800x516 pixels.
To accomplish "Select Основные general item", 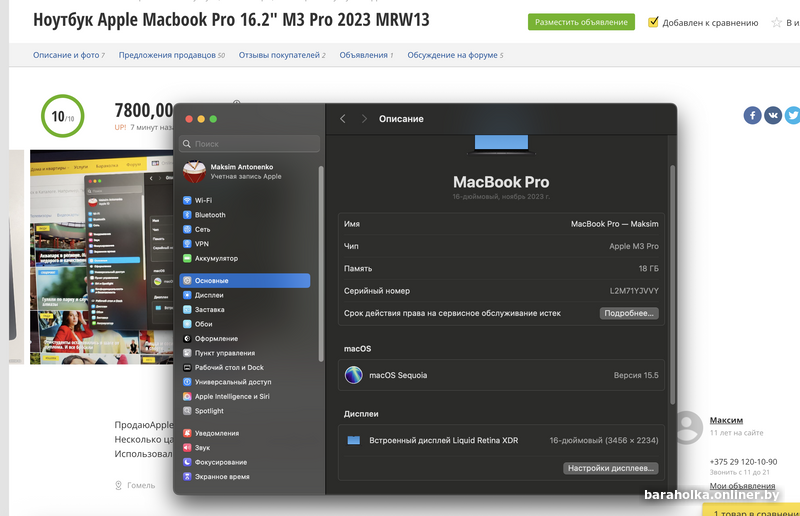I will [x=245, y=281].
